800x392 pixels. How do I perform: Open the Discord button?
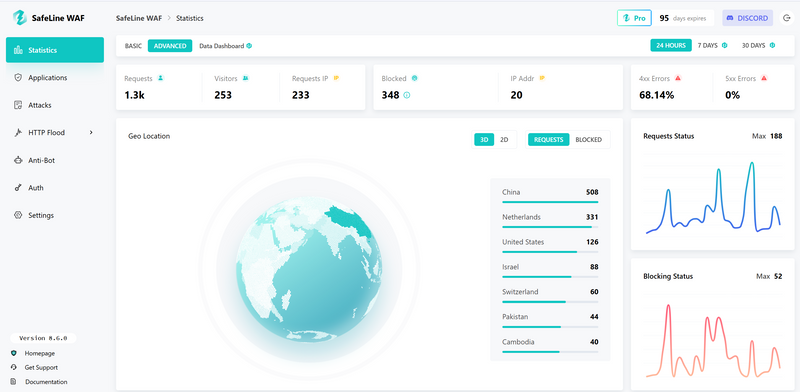point(747,18)
